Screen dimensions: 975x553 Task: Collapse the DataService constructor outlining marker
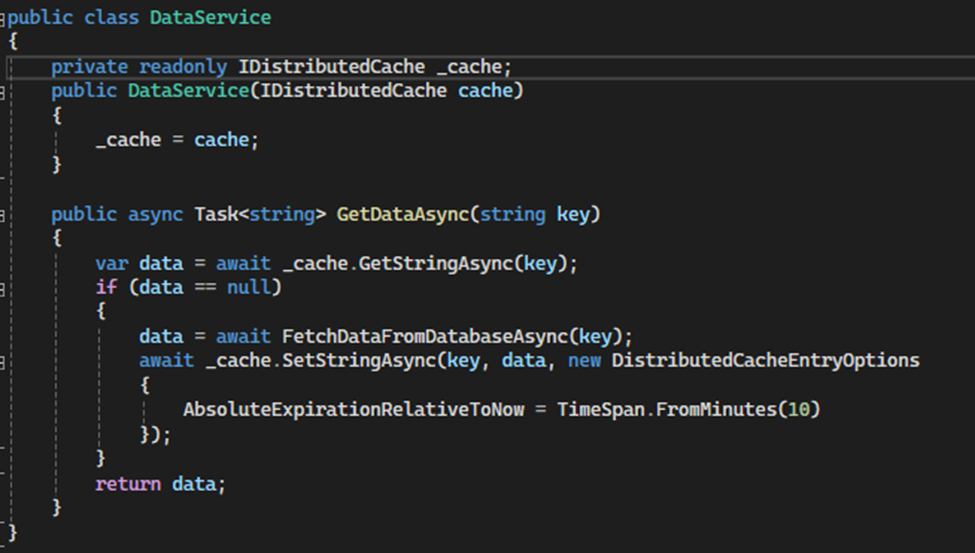[2, 93]
